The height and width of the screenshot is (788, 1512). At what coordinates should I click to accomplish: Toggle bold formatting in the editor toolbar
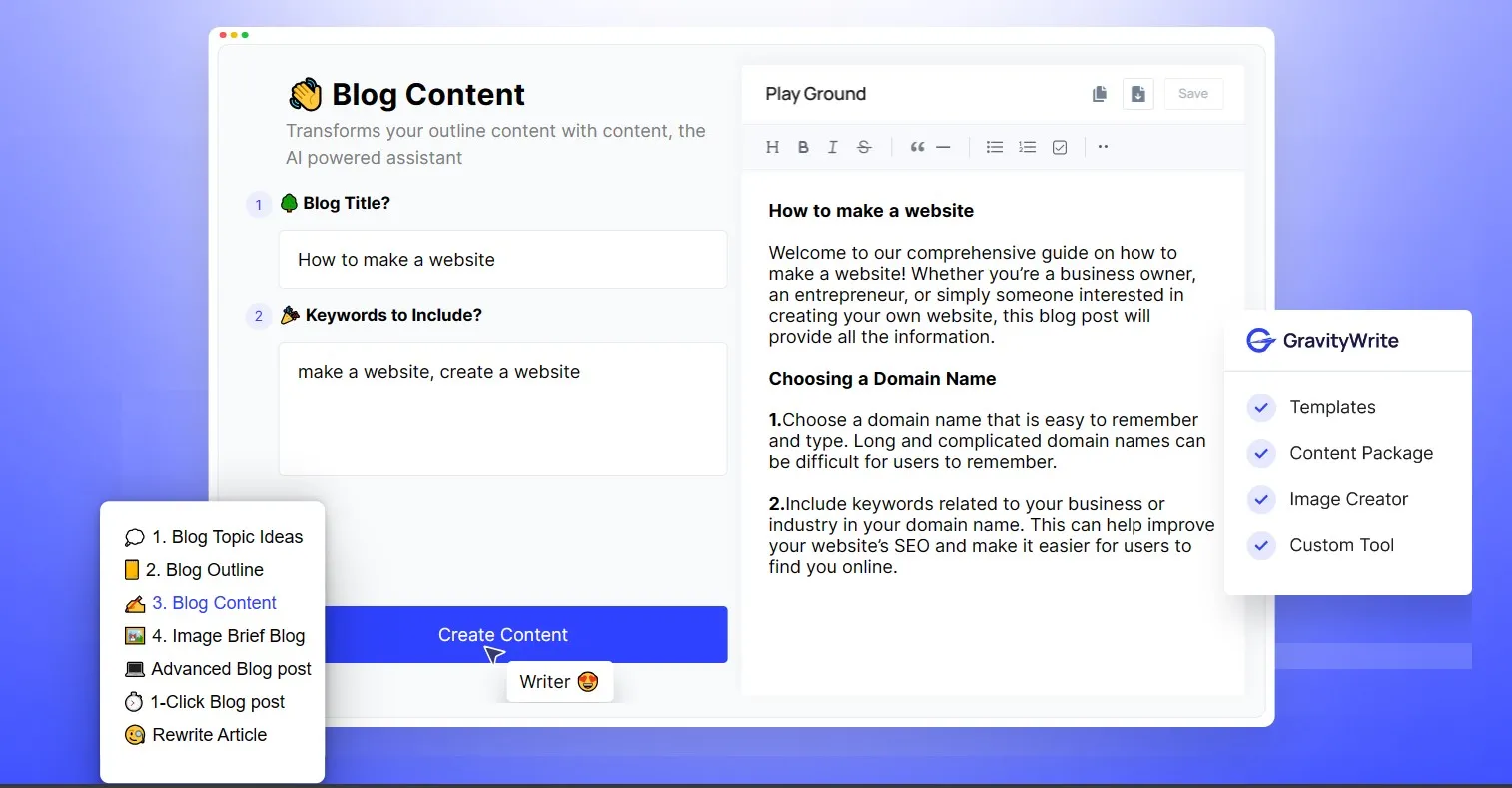[803, 147]
